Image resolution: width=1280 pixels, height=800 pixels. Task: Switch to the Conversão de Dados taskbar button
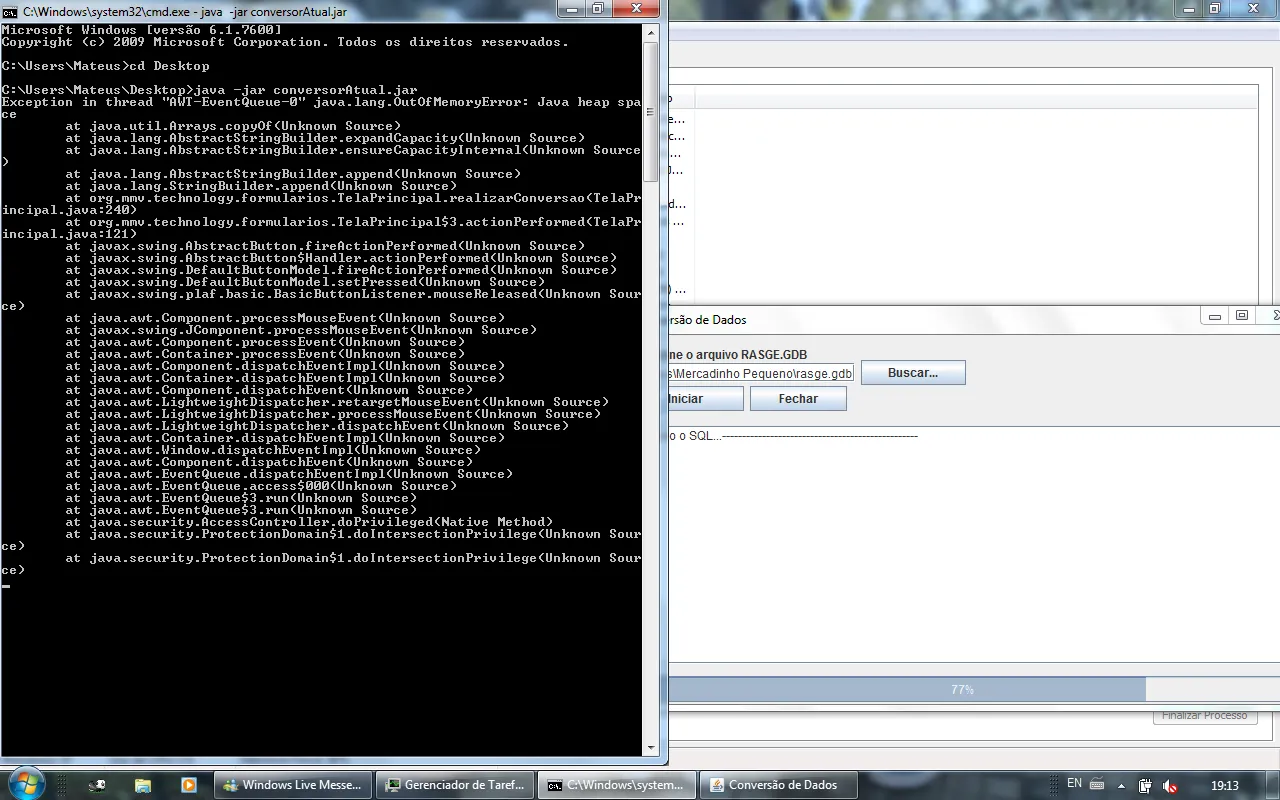[x=779, y=785]
